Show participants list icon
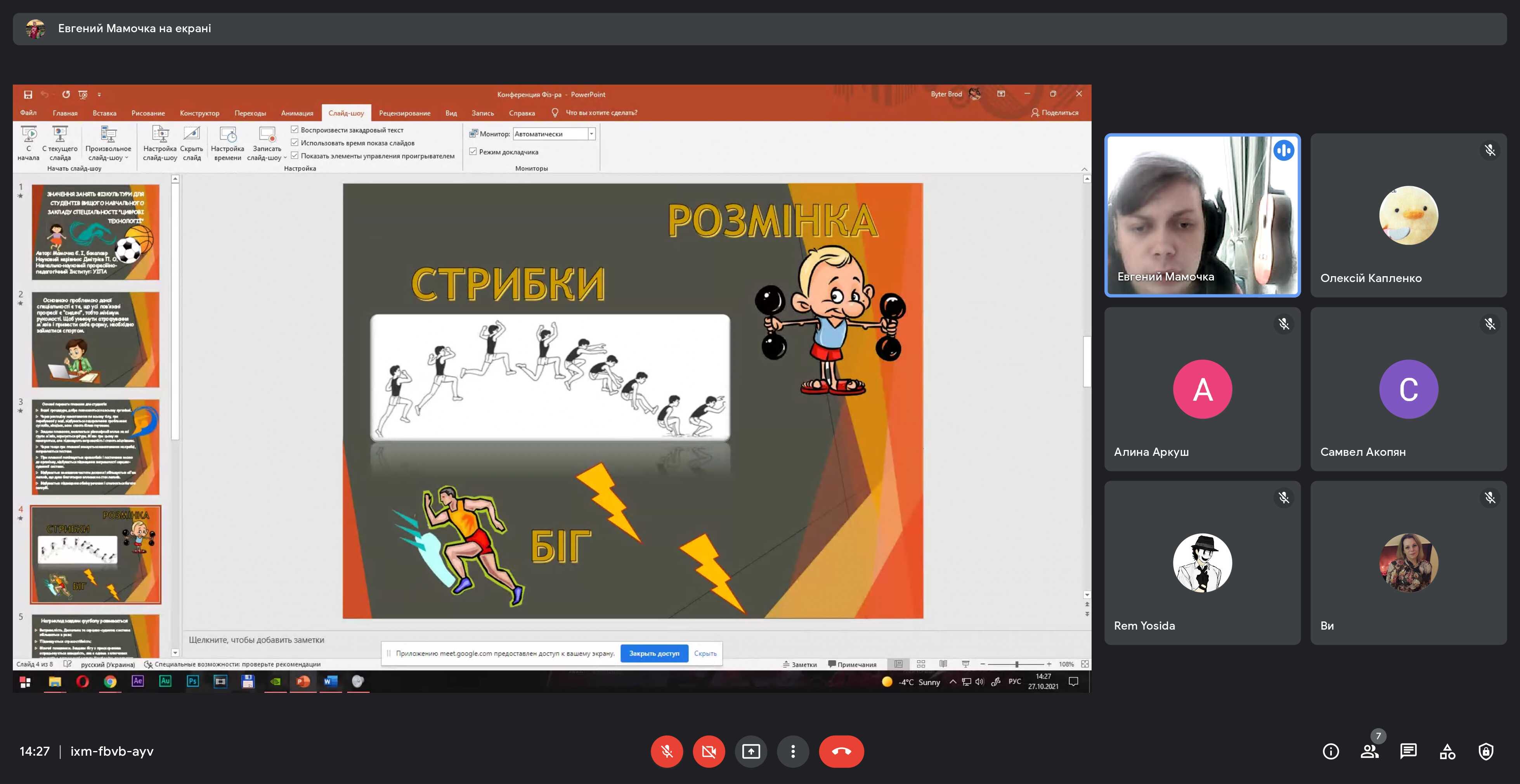Image resolution: width=1520 pixels, height=784 pixels. point(1369,751)
